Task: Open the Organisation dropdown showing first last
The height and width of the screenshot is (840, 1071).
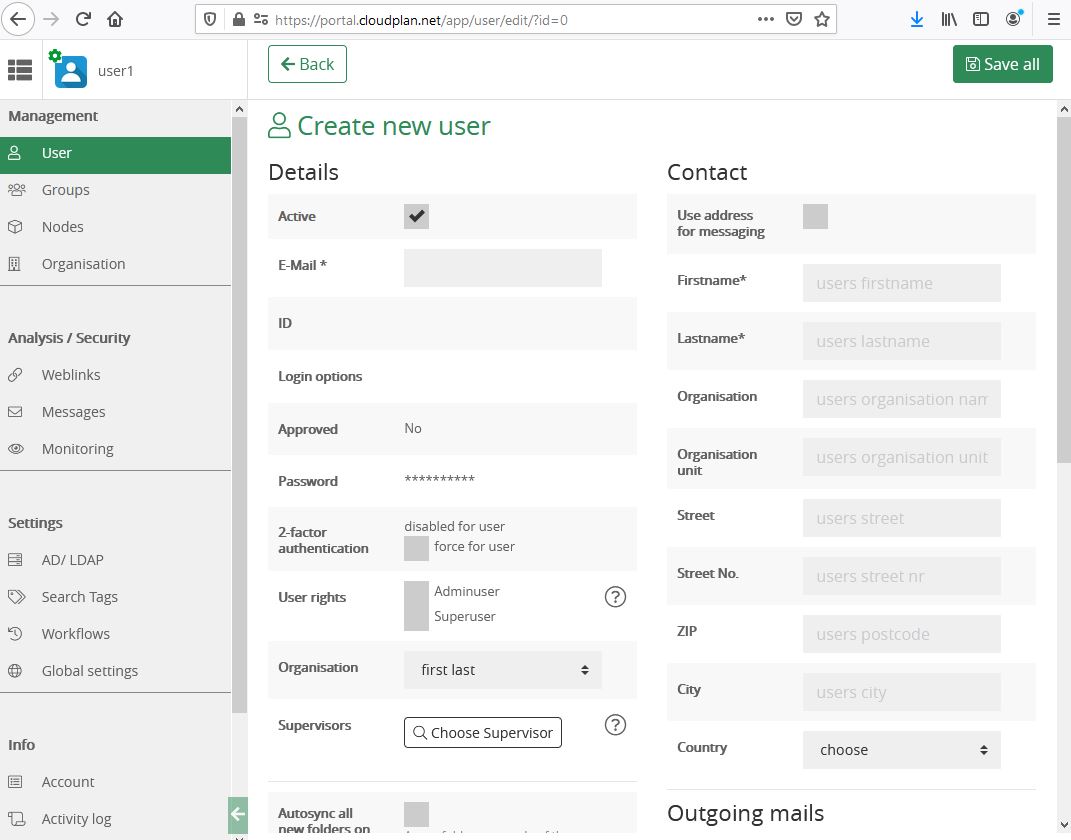Action: (502, 669)
